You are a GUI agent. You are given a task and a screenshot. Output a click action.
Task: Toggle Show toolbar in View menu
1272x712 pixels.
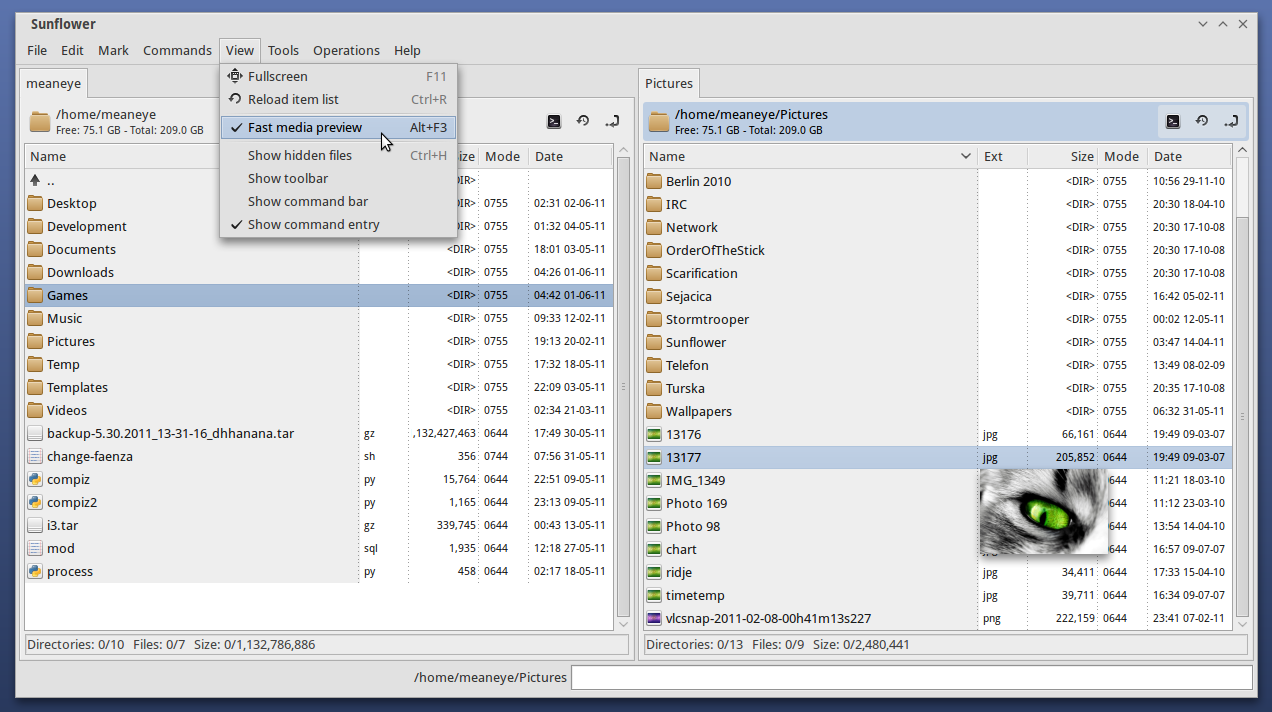[x=288, y=178]
